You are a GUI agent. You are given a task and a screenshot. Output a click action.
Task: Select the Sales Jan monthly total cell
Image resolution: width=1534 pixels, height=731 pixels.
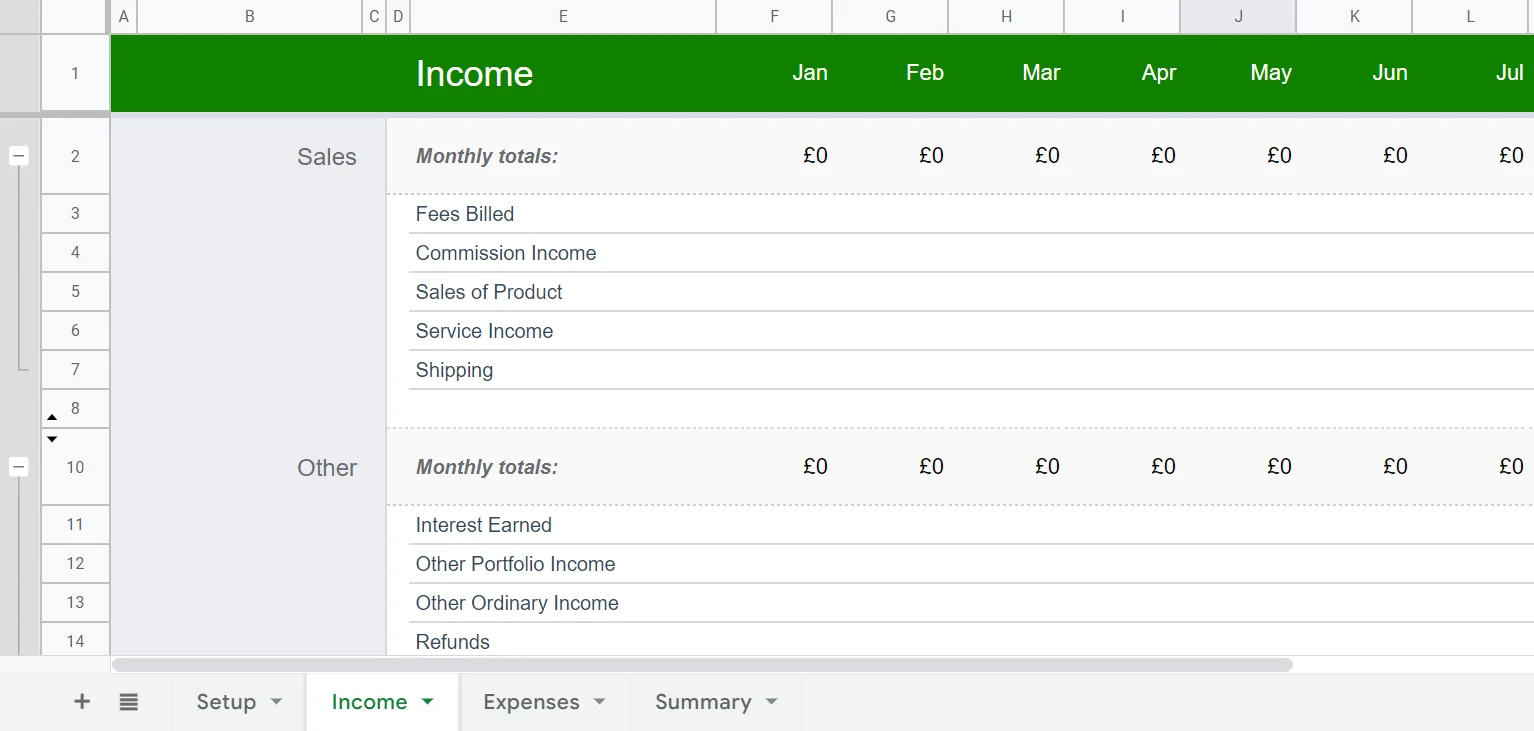774,156
